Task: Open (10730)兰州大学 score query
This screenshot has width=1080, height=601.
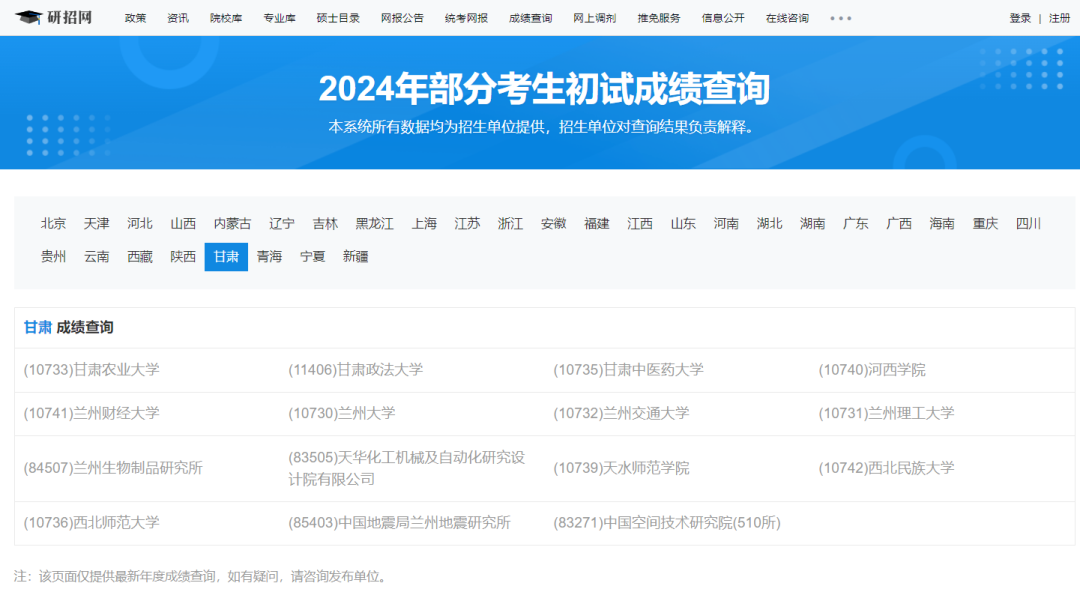Action: coord(342,413)
